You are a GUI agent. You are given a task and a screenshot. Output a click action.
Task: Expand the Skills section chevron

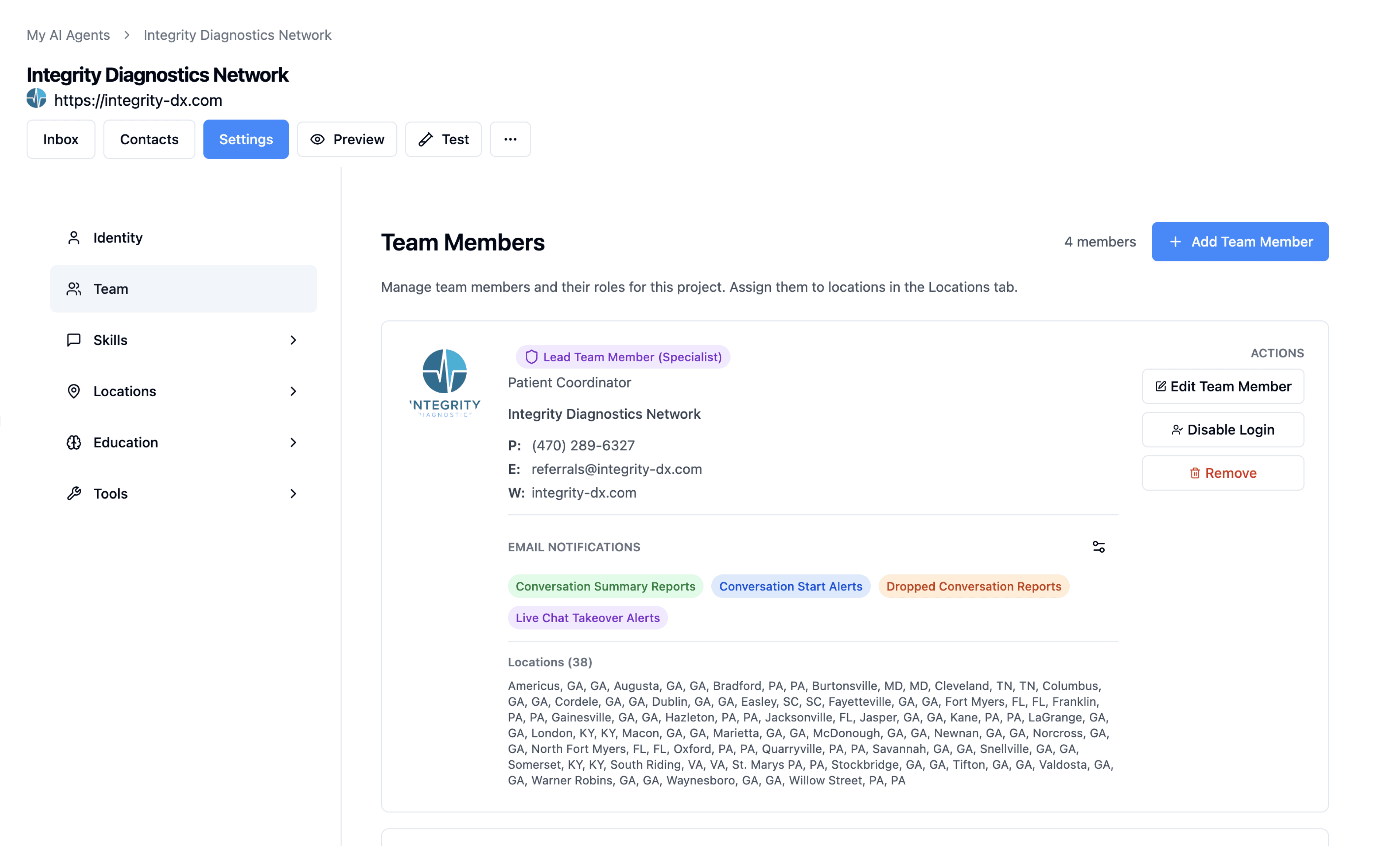[x=293, y=340]
